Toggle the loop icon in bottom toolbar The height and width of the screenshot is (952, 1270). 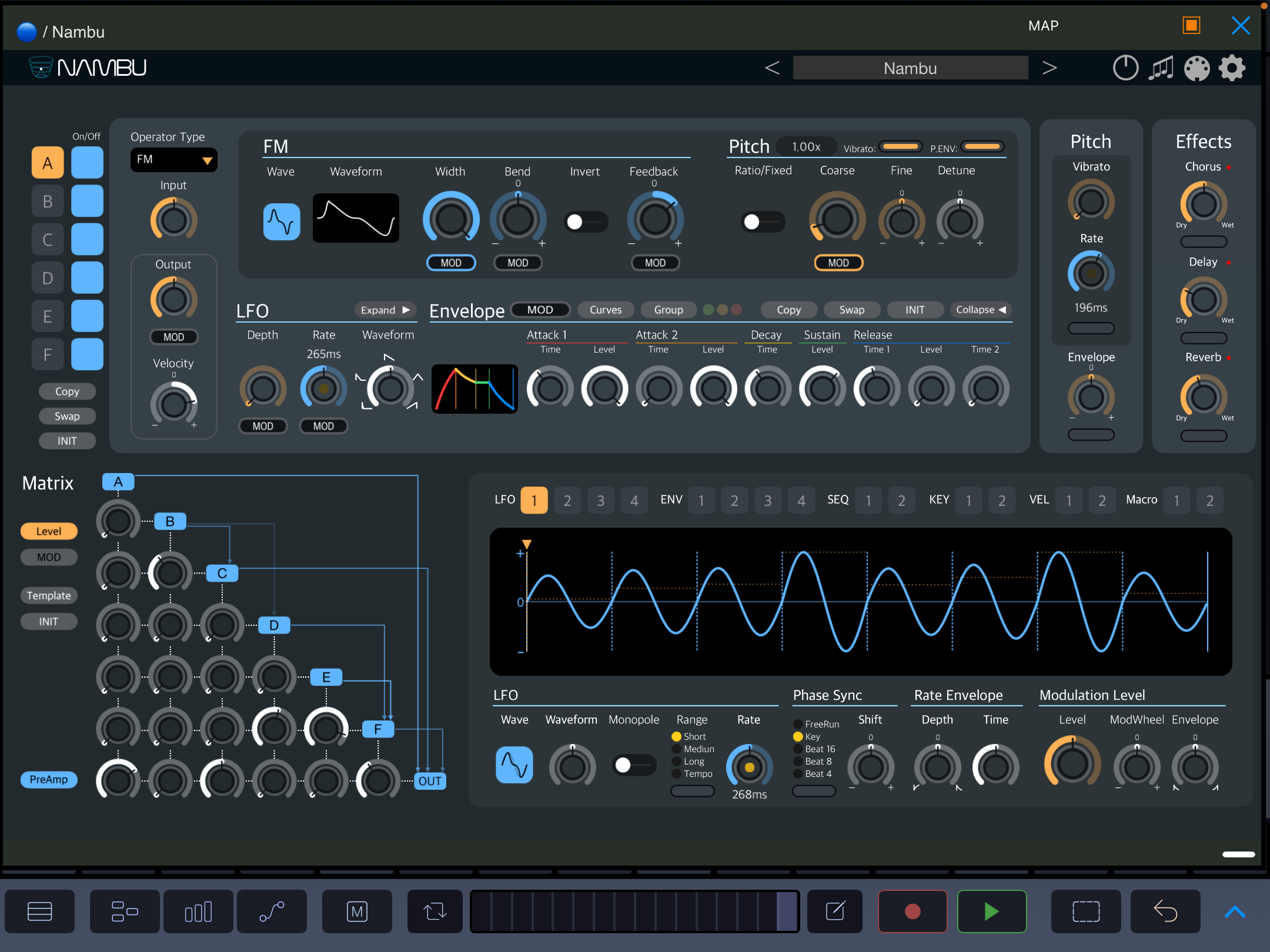coord(435,911)
